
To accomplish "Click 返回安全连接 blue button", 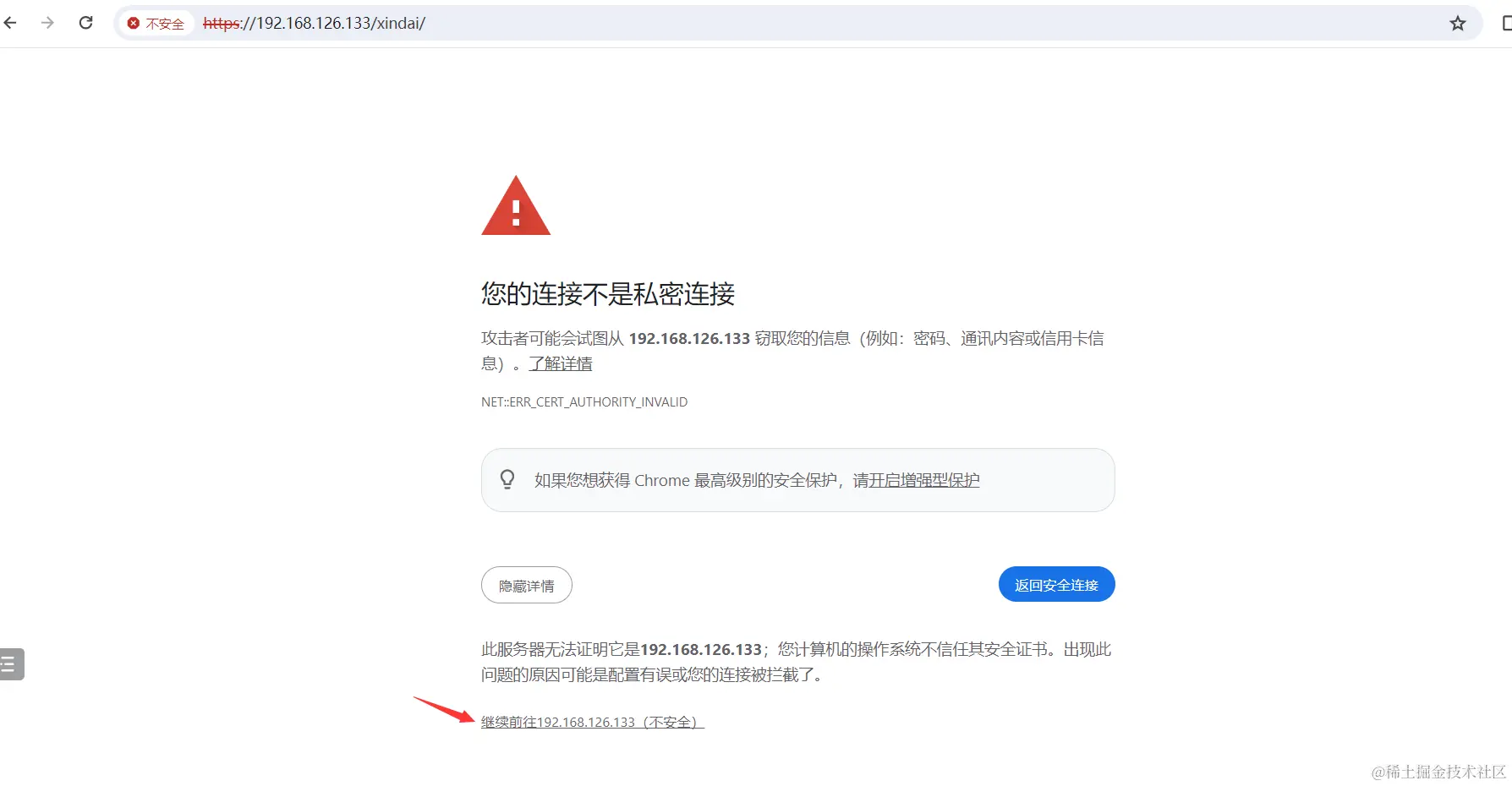I will (1056, 584).
